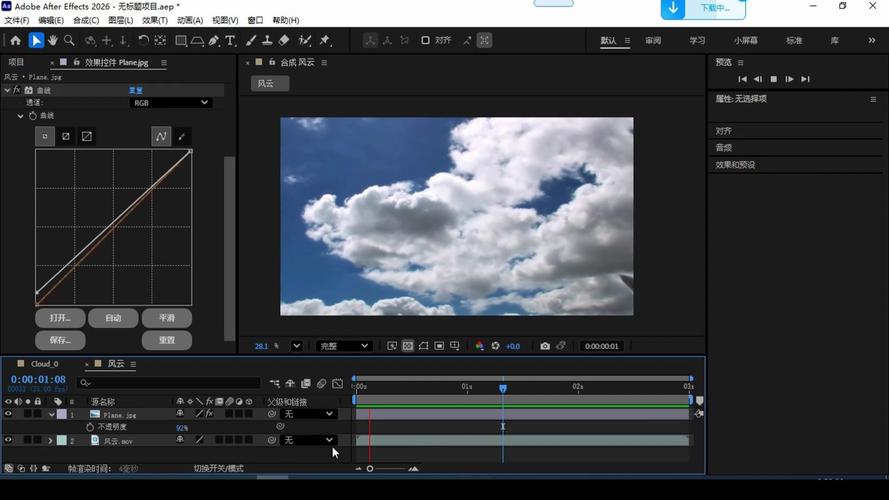
Task: Hide the Plane.jpg layer with eye icon
Action: 8,414
